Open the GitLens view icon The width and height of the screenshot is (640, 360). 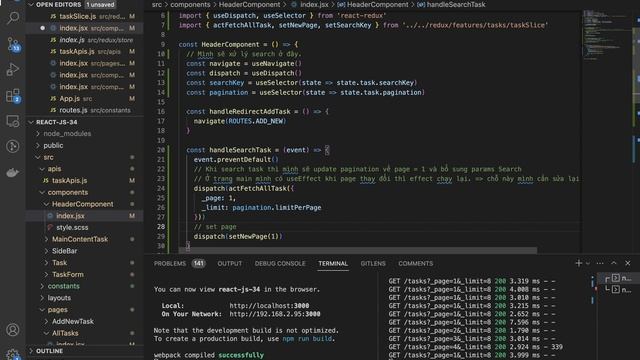(x=13, y=146)
